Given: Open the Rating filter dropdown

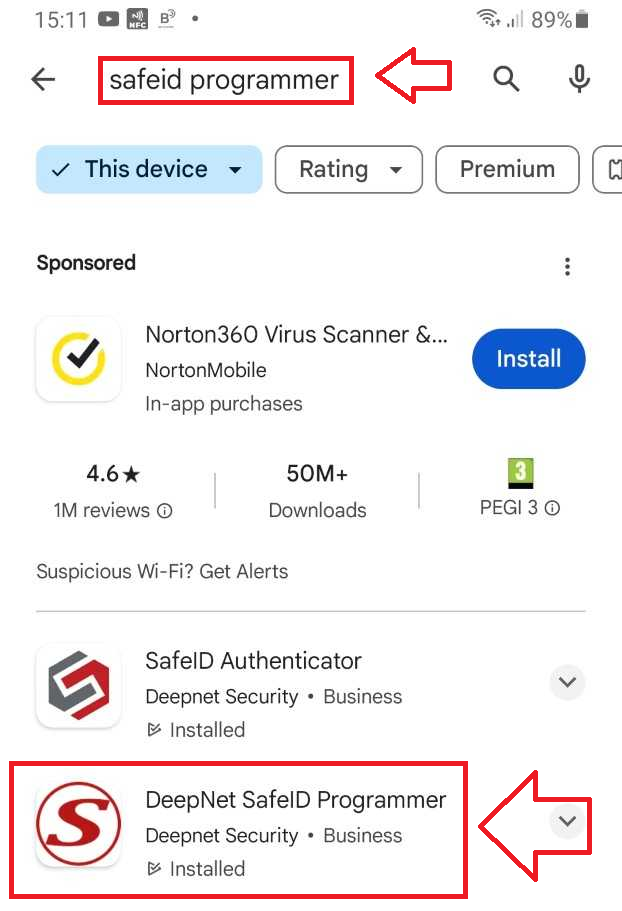Looking at the screenshot, I should coord(348,169).
